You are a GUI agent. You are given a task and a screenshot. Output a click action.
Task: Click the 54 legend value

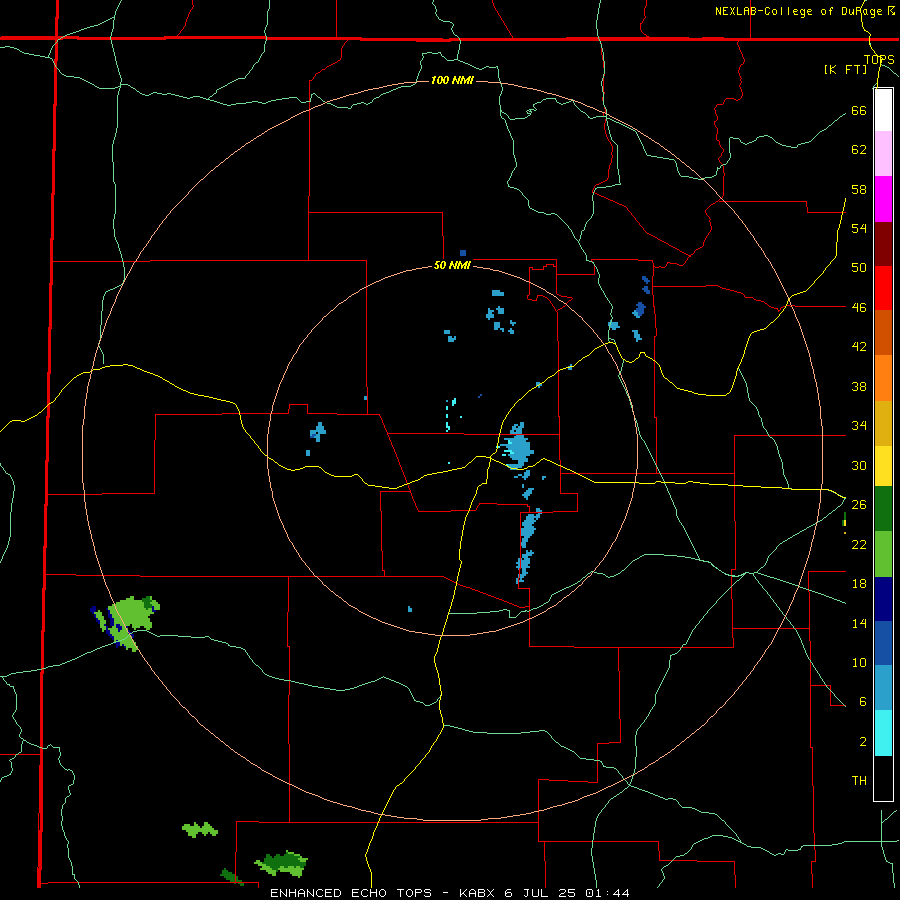pos(859,228)
